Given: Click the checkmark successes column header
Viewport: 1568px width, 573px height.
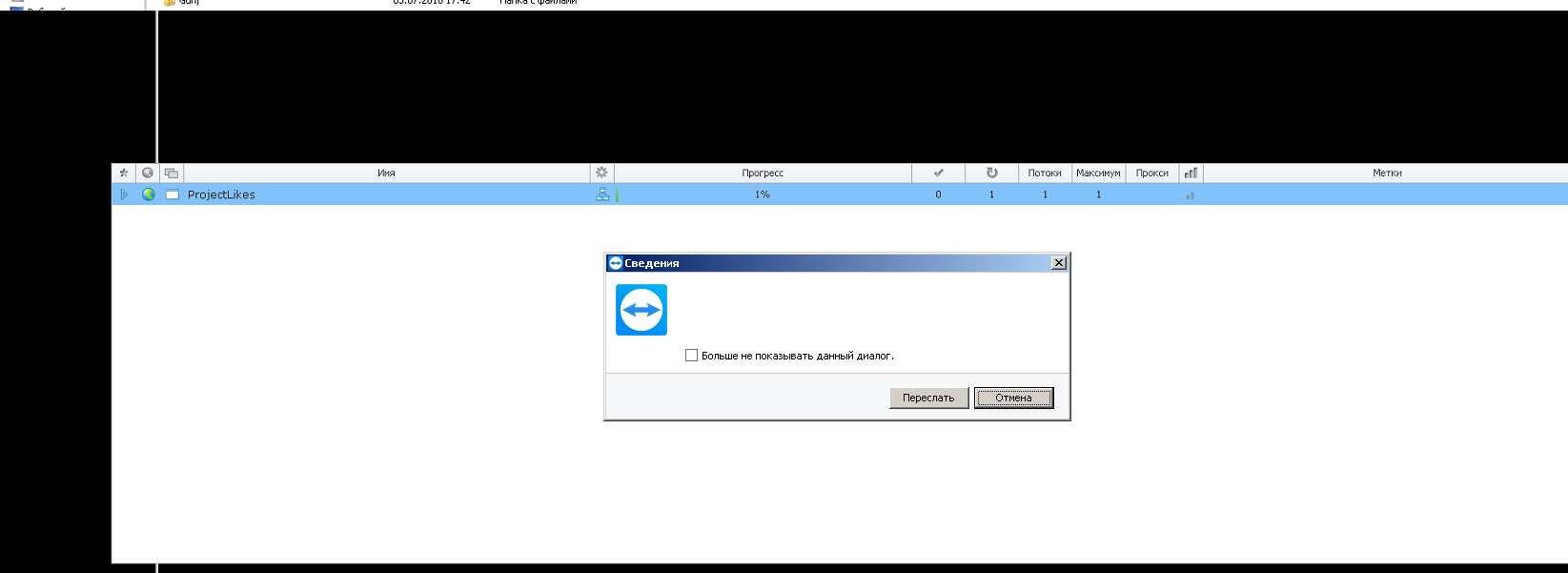Looking at the screenshot, I should click(939, 173).
